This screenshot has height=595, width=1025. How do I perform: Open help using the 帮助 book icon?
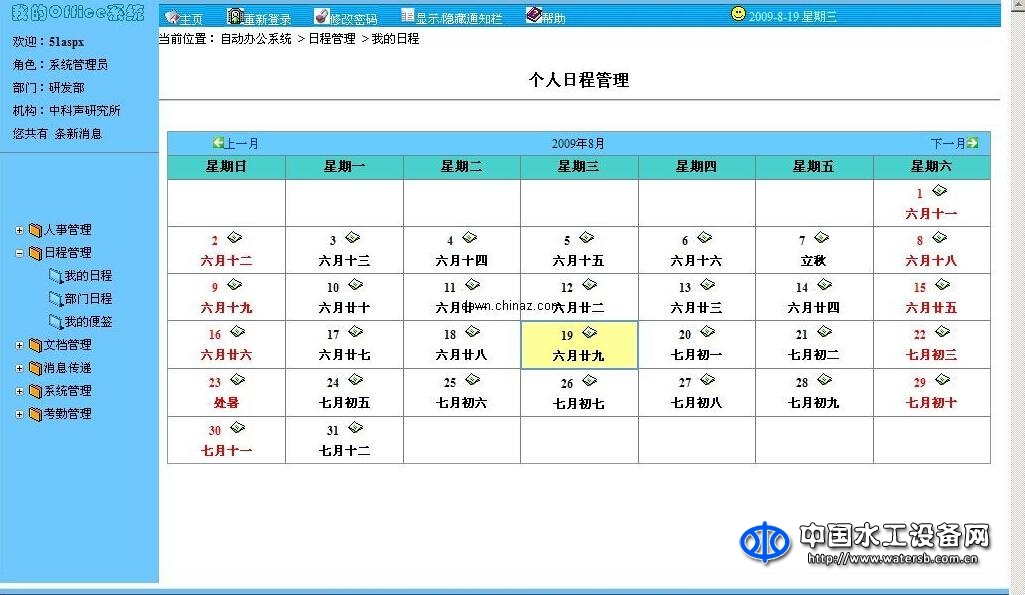(x=532, y=16)
